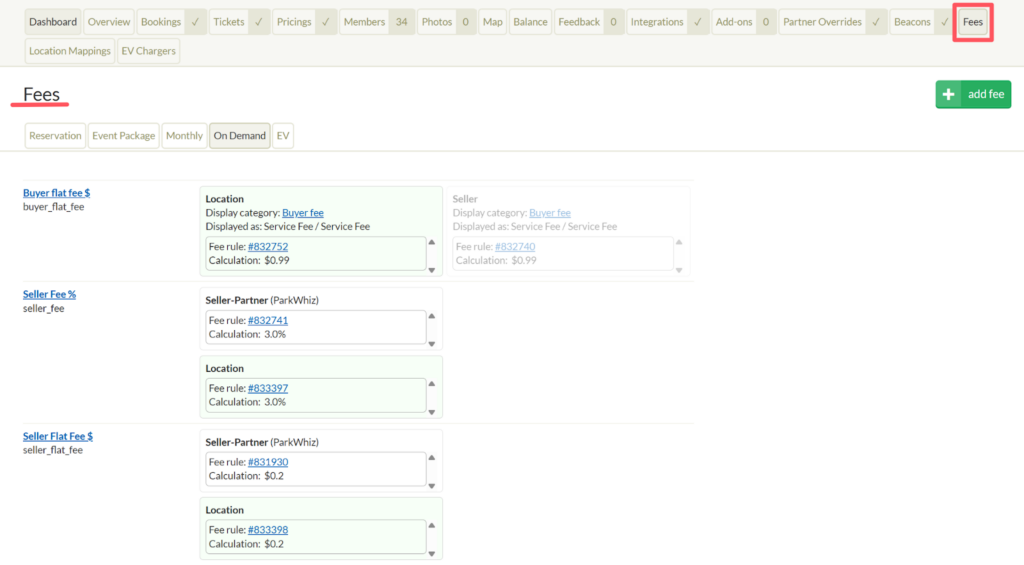The image size is (1024, 565).
Task: Open fee rule #833397 link
Action: 268,388
